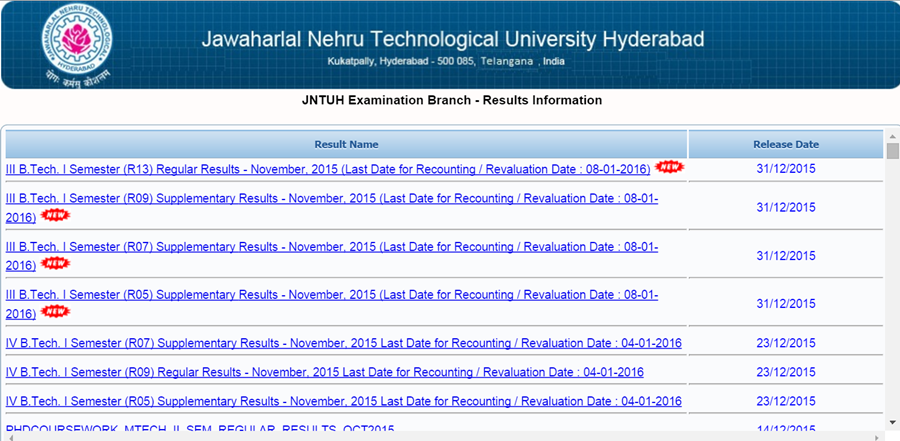Click release date 23/12/2015 for IV B.Tech R05 row
The height and width of the screenshot is (441, 900).
point(786,401)
